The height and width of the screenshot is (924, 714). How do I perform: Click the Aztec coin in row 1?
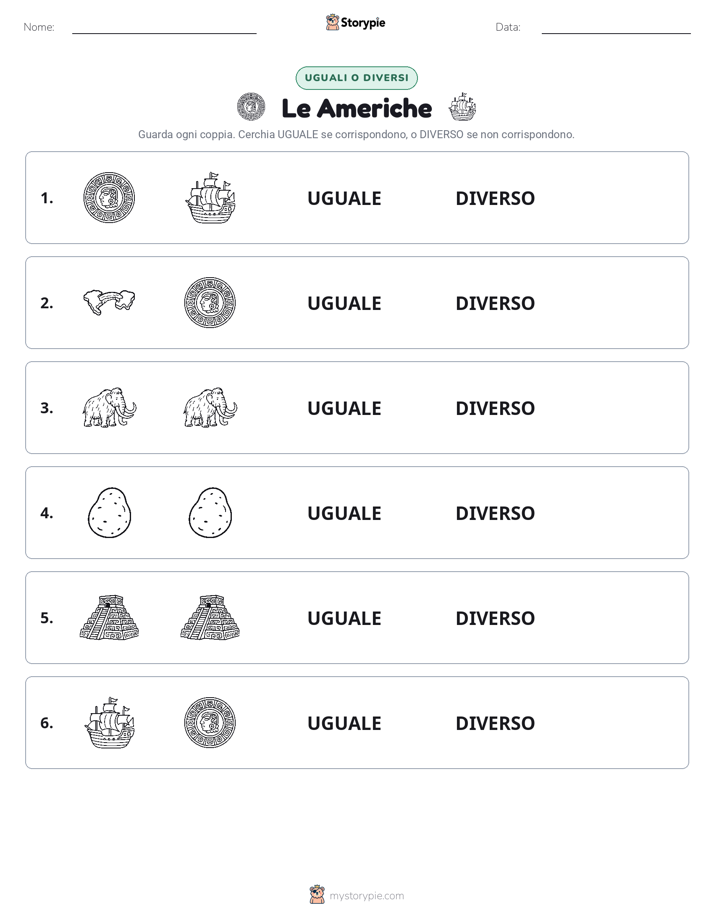[109, 197]
